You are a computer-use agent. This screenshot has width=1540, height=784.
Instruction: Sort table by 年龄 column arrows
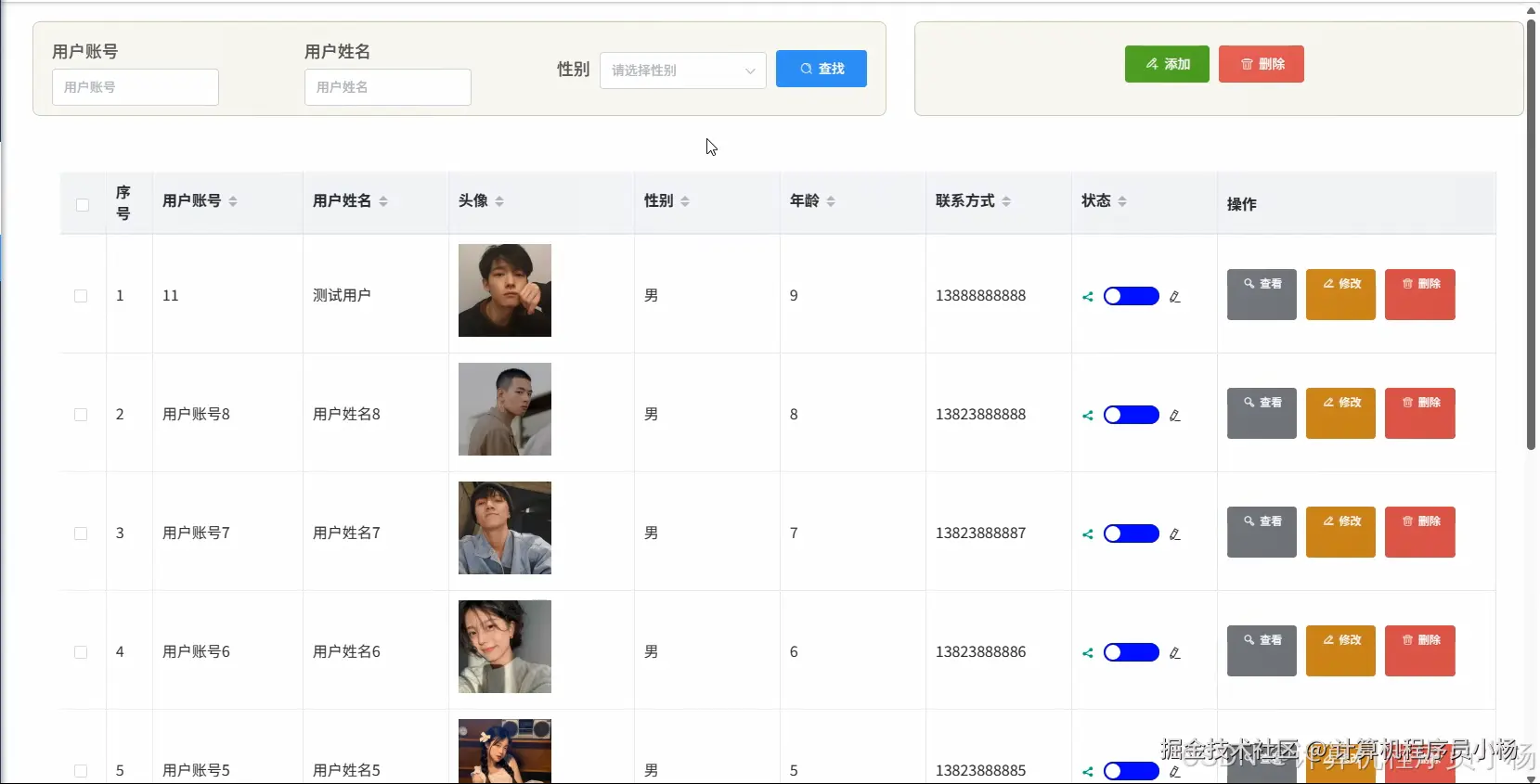coord(831,201)
